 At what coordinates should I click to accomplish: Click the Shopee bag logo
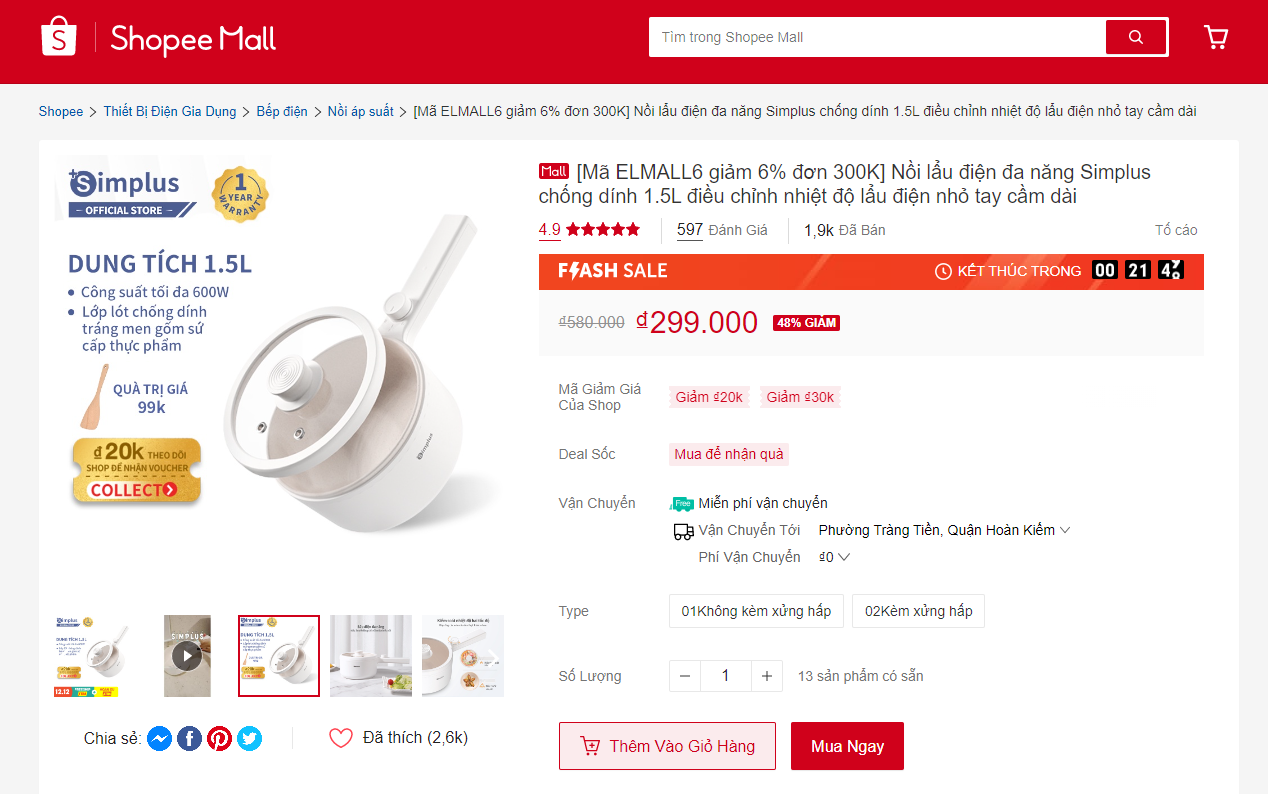tap(58, 37)
